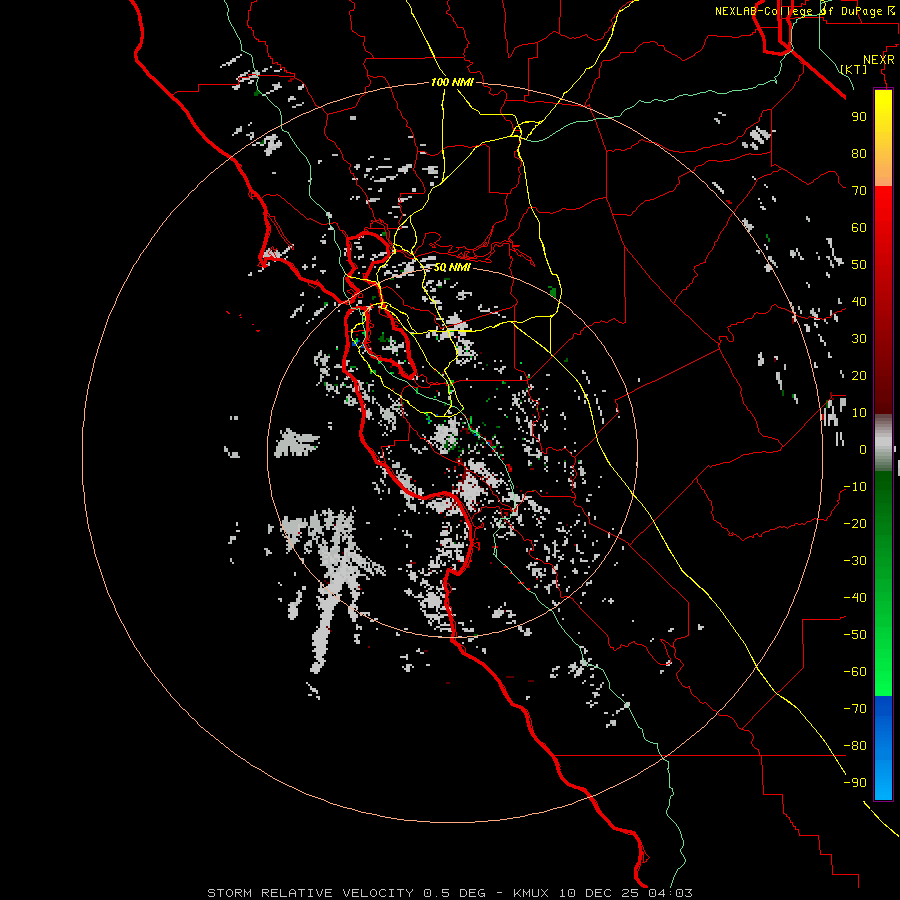Click the 04:03 timestamp
The image size is (900, 900).
coord(671,893)
